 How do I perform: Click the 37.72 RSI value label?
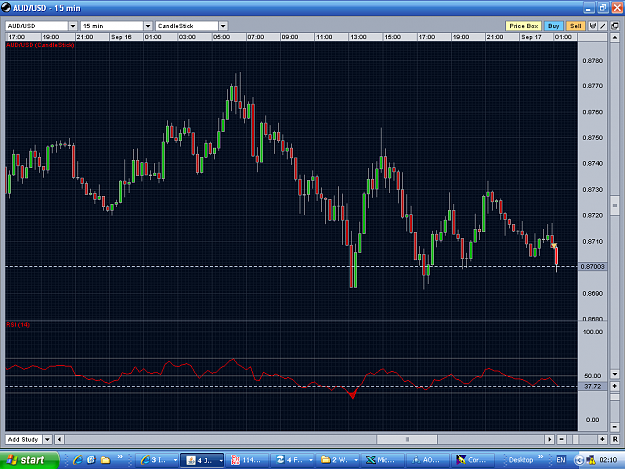[592, 386]
